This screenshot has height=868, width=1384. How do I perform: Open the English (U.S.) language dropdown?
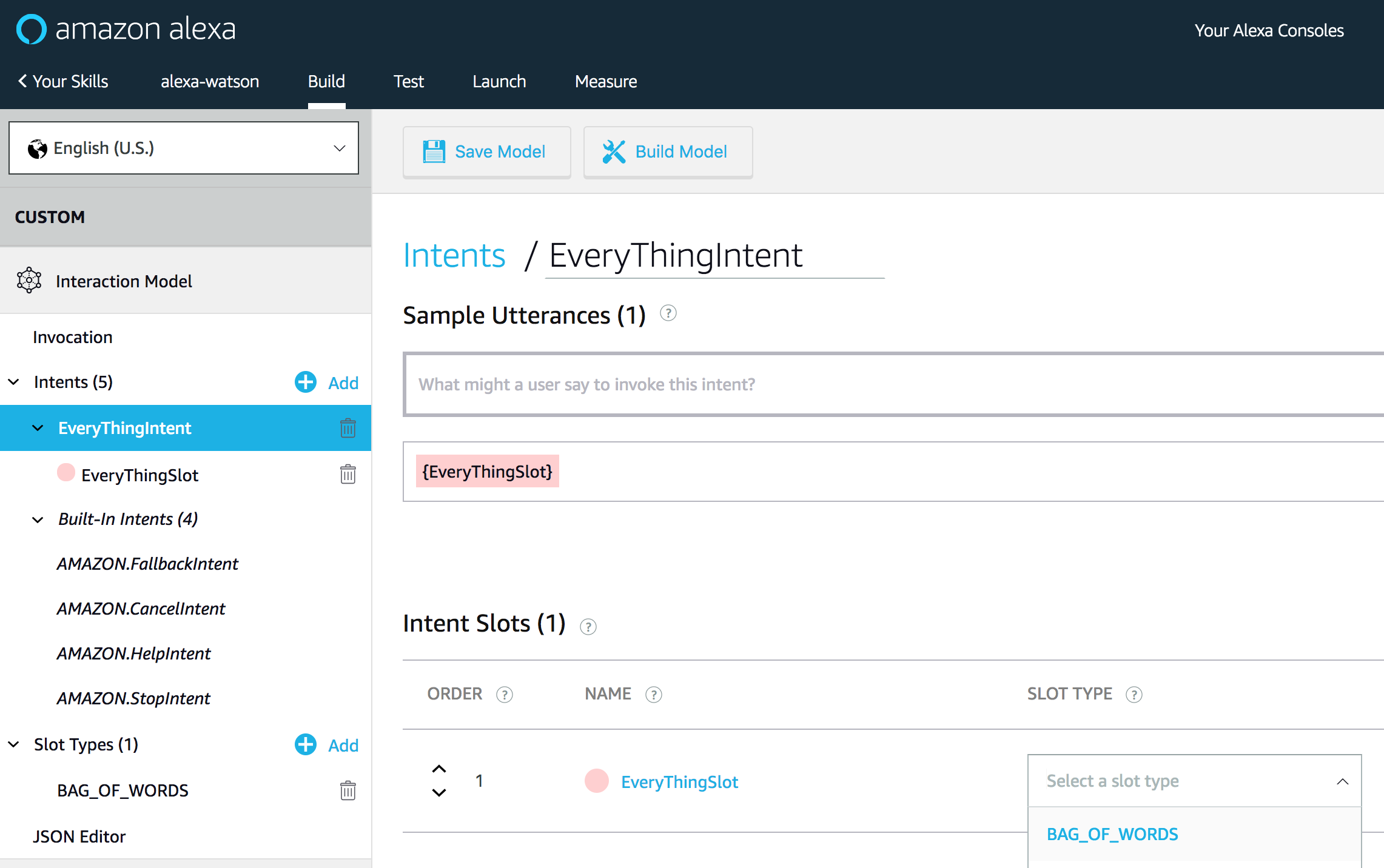click(184, 148)
